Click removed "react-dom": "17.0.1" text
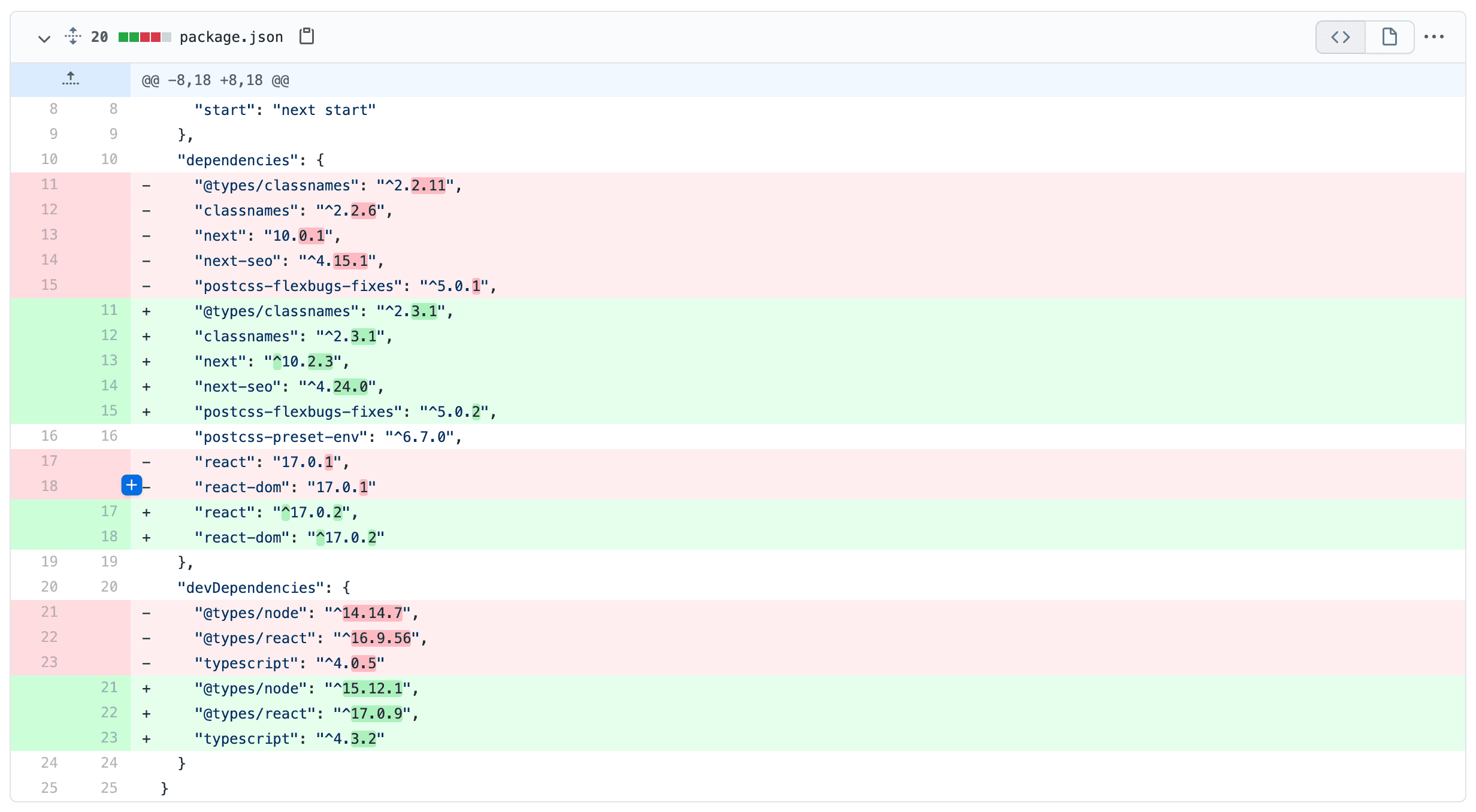This screenshot has width=1476, height=812. coord(285,487)
